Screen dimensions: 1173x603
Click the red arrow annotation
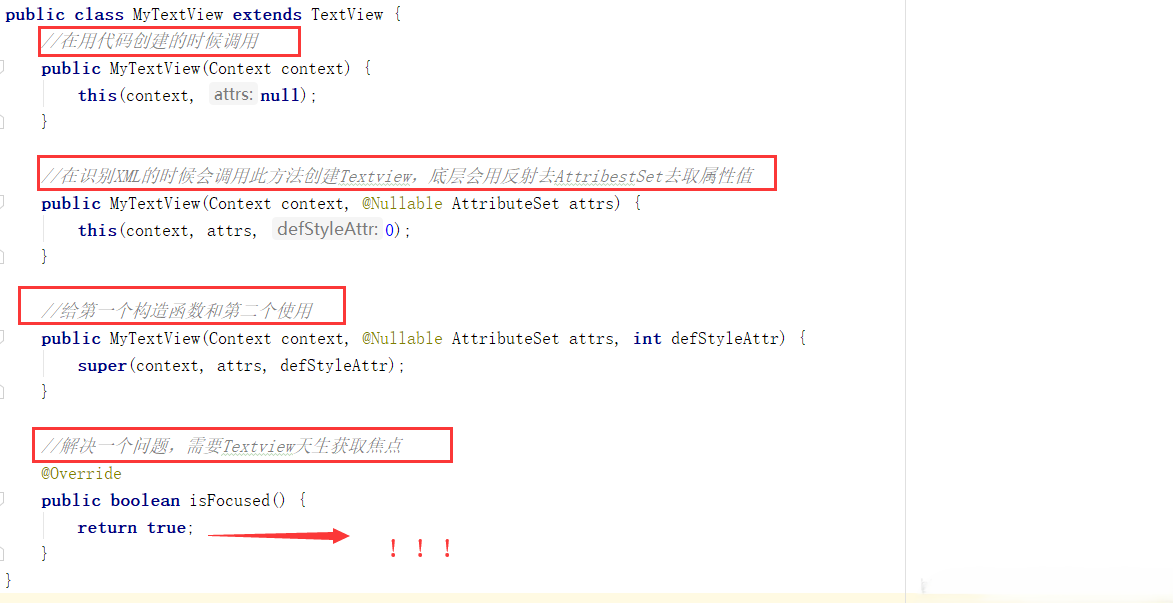click(278, 534)
